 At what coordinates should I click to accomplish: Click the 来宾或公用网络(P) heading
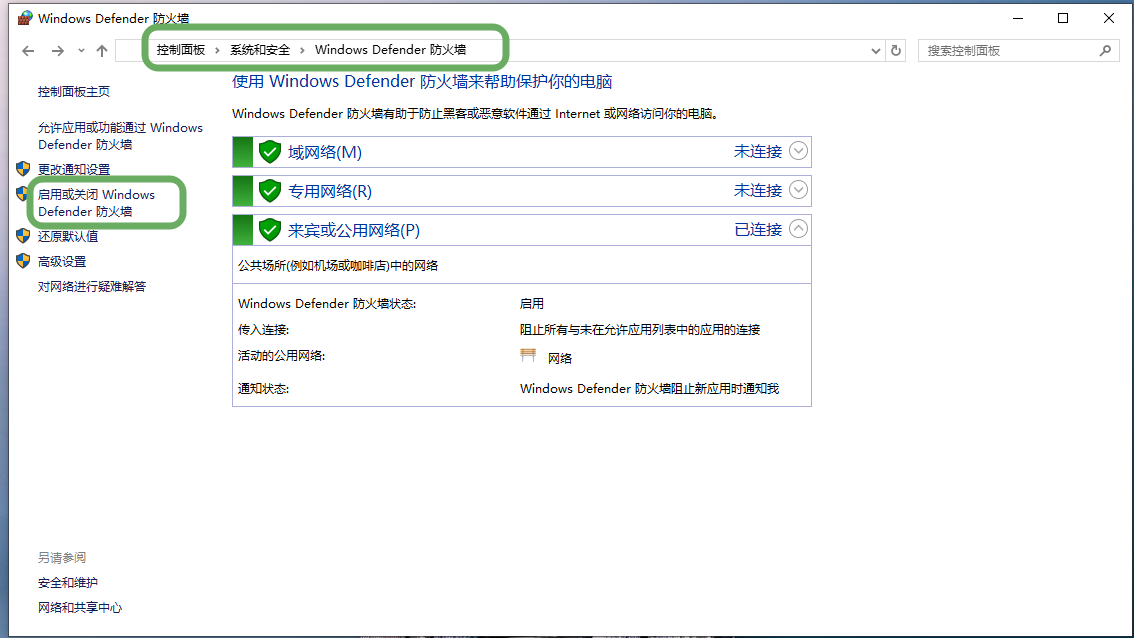[x=354, y=230]
